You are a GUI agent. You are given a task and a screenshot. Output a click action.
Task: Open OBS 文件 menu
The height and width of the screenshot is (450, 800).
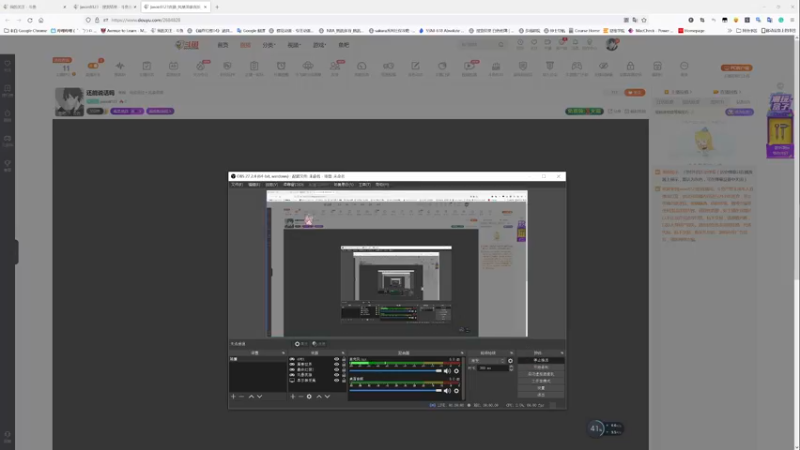point(237,185)
